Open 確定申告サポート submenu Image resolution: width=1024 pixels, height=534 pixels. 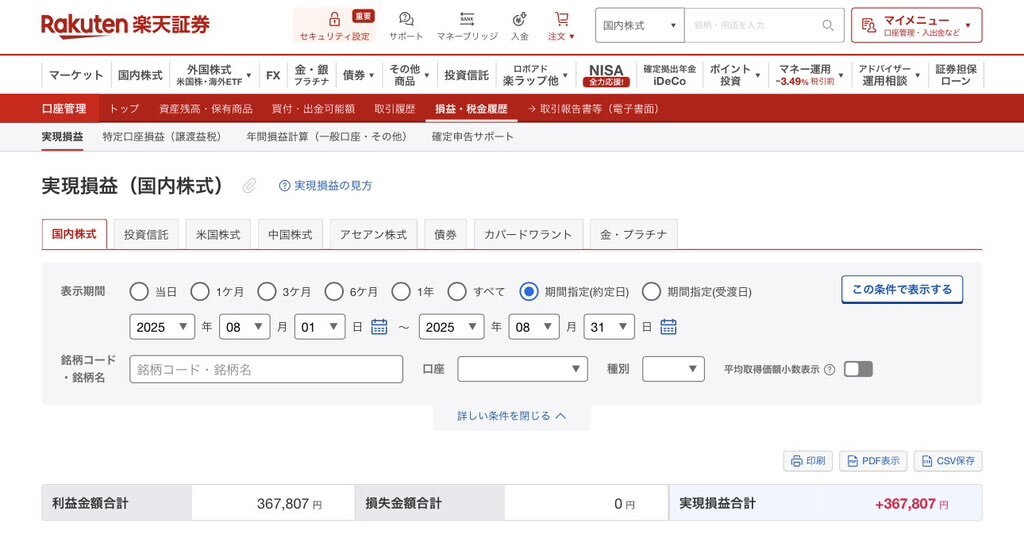[472, 136]
